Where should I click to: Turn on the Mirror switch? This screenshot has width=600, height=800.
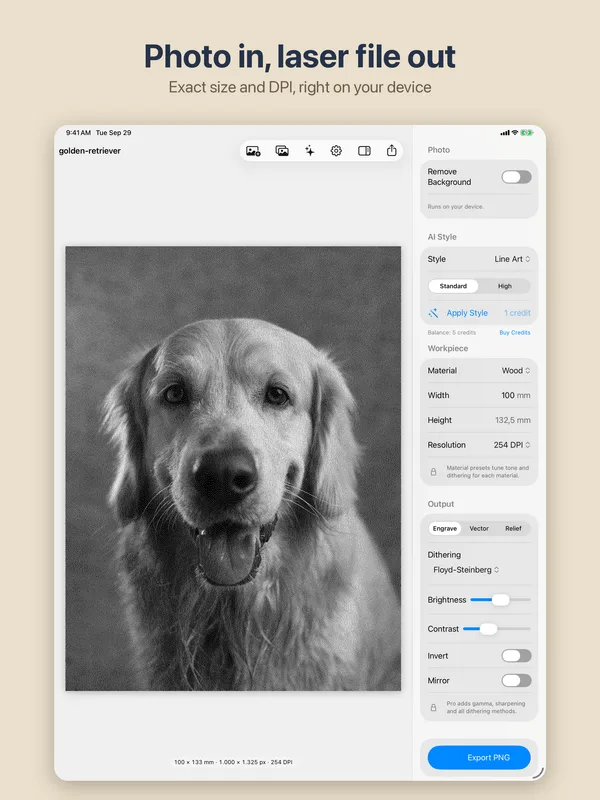tap(516, 681)
